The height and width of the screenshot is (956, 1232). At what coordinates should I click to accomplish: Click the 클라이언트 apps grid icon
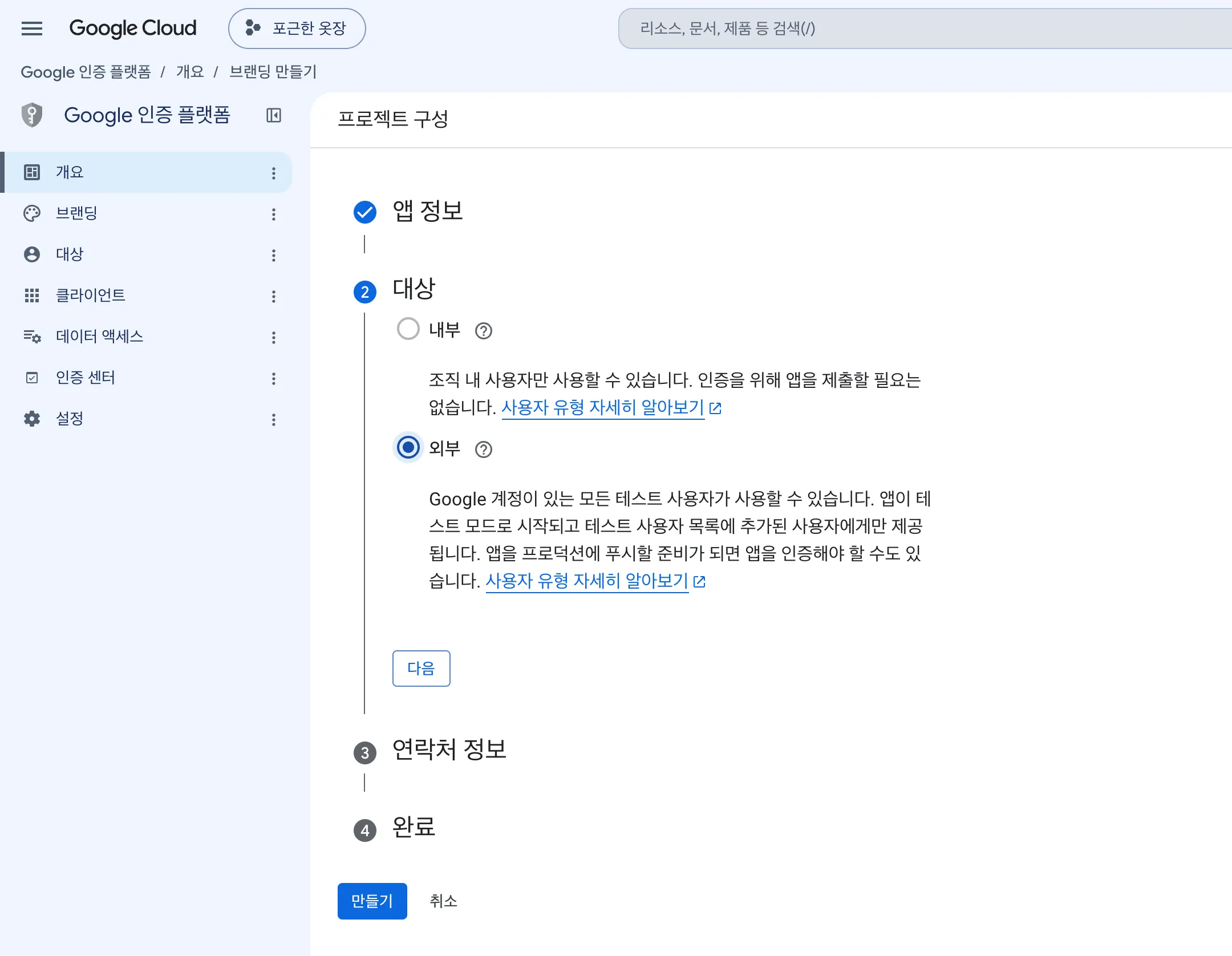[x=32, y=295]
